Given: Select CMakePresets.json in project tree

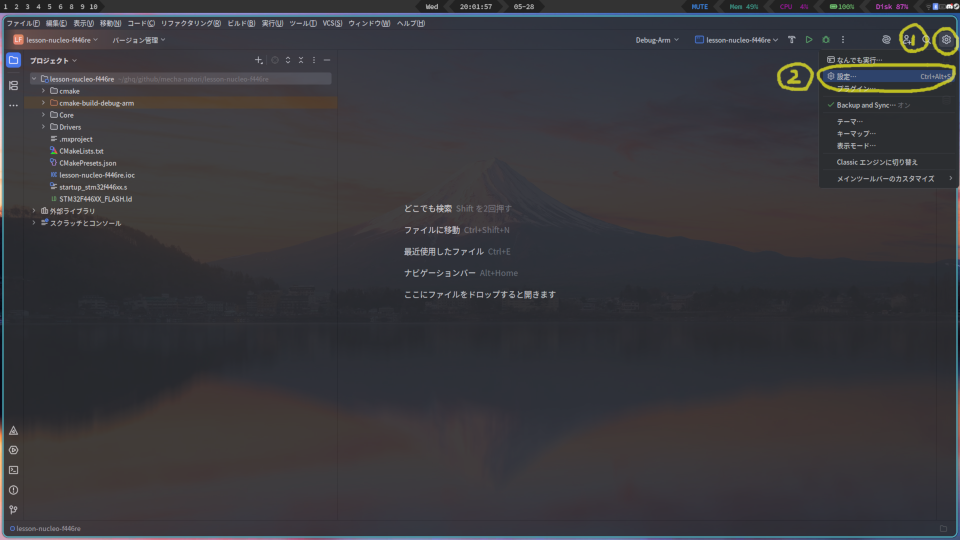Looking at the screenshot, I should click(88, 163).
